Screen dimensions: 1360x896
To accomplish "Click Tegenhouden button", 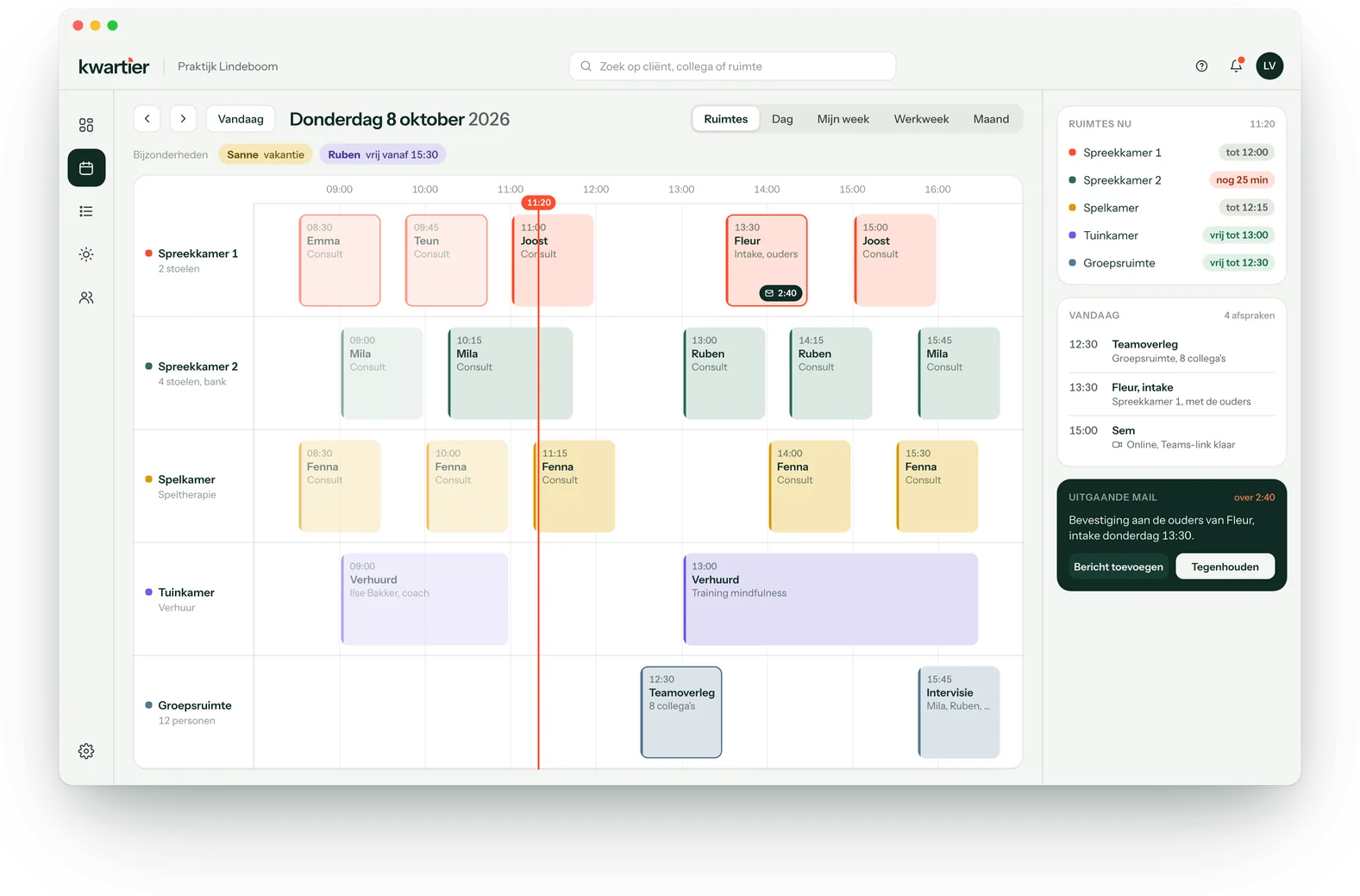I will (1225, 567).
